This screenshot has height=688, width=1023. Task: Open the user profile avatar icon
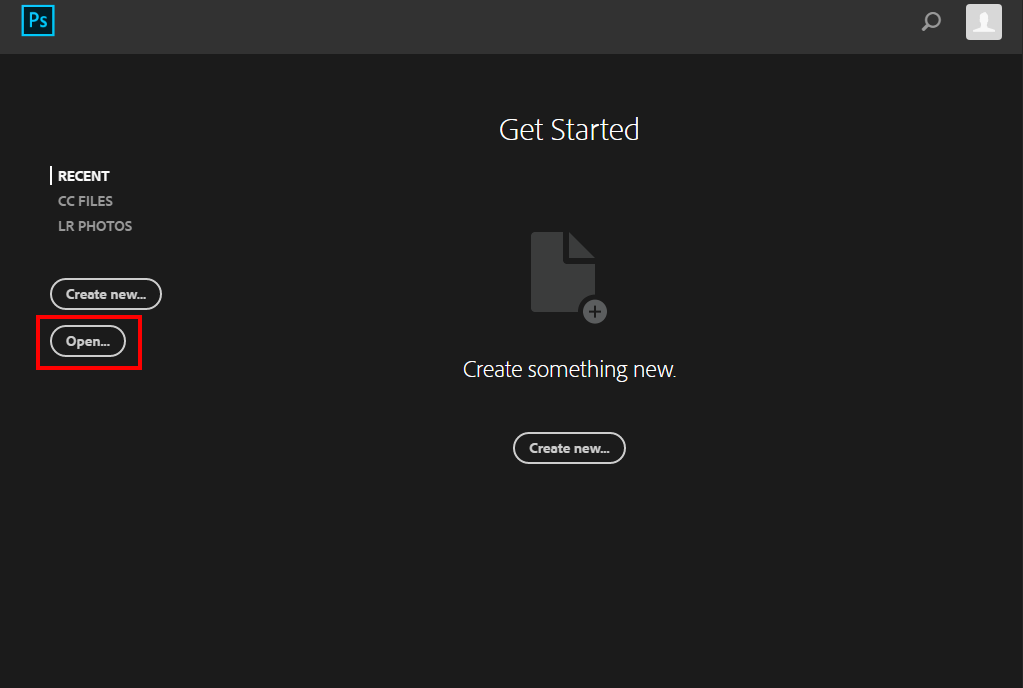pos(983,22)
